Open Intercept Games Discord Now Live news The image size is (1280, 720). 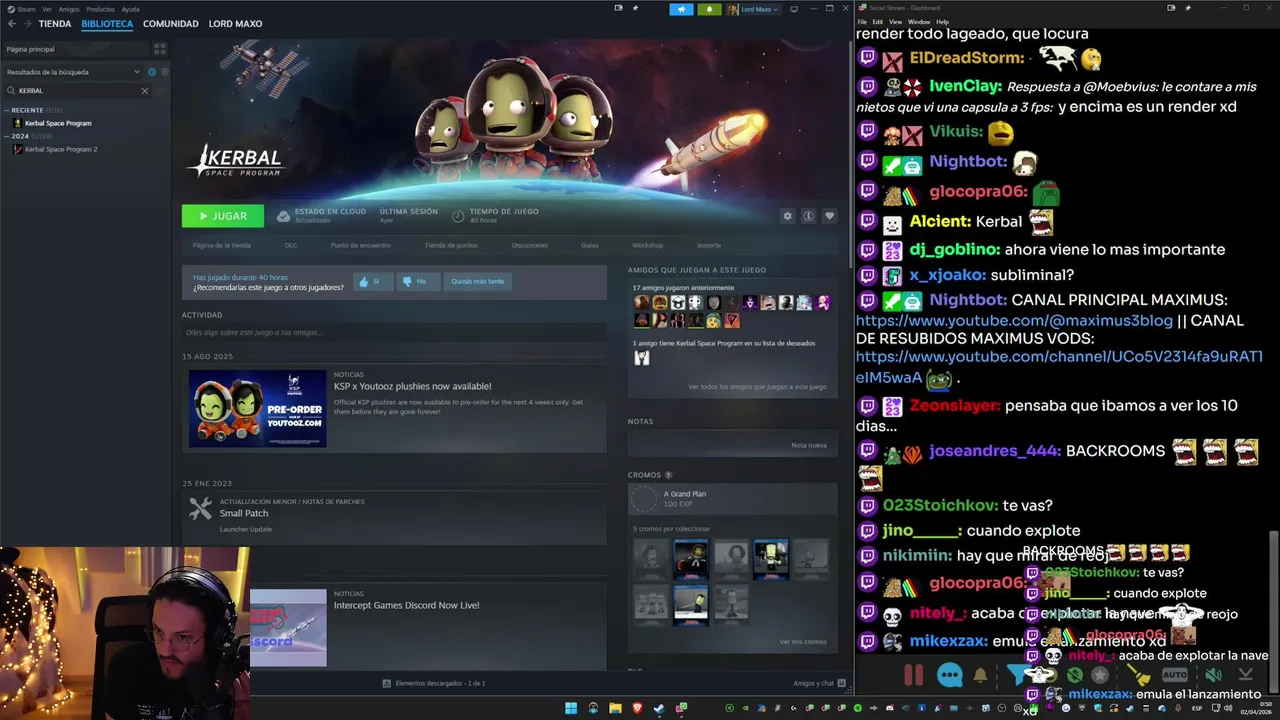[406, 605]
